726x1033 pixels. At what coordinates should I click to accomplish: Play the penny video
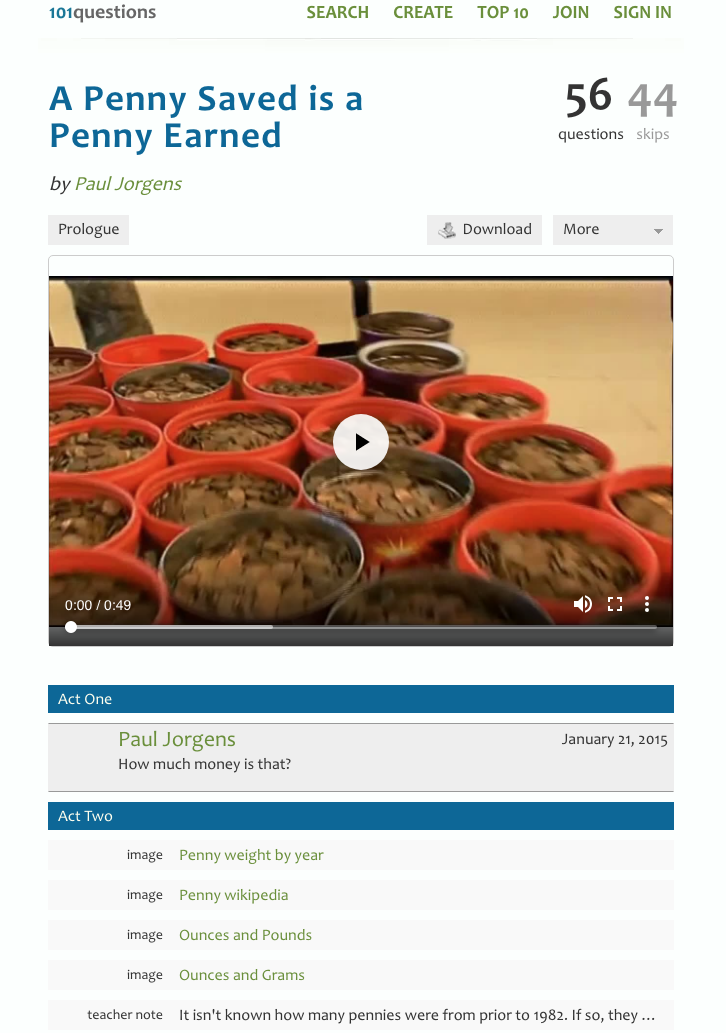coord(360,441)
